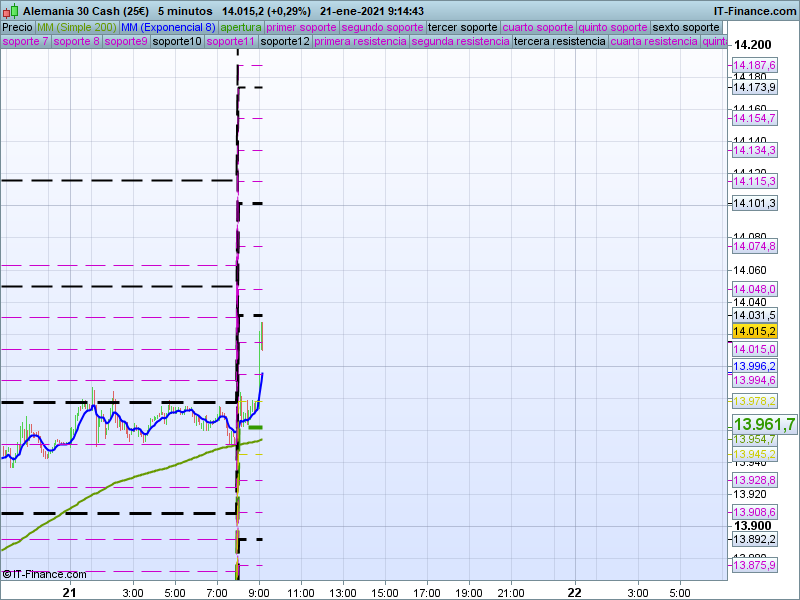The height and width of the screenshot is (600, 800).
Task: Click the date marker 22 on the time axis
Action: [x=574, y=592]
